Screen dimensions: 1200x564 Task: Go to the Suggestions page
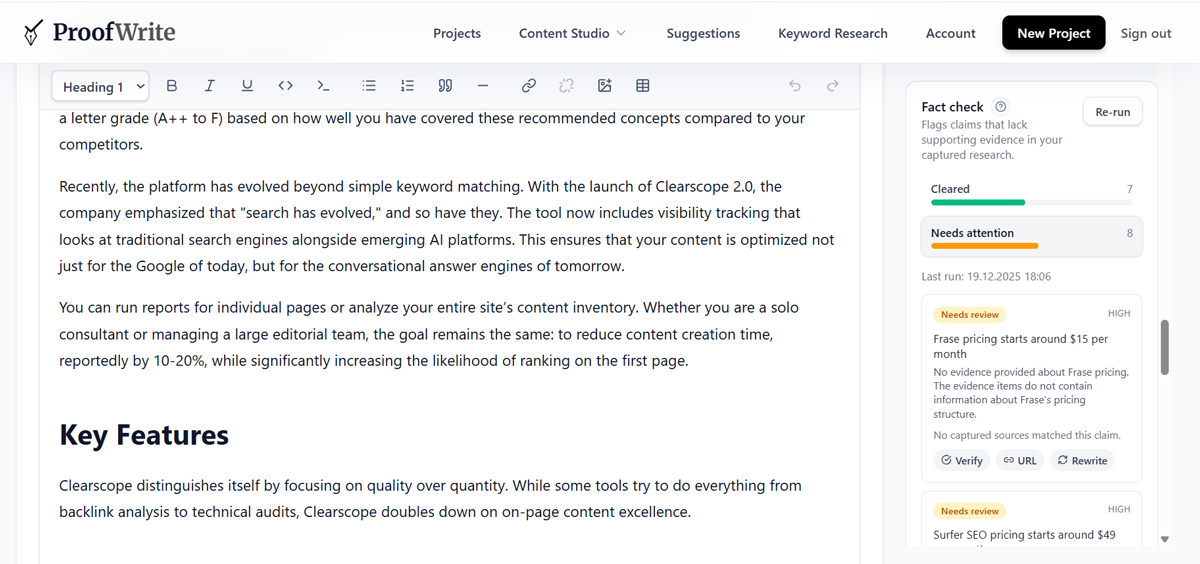pos(703,33)
